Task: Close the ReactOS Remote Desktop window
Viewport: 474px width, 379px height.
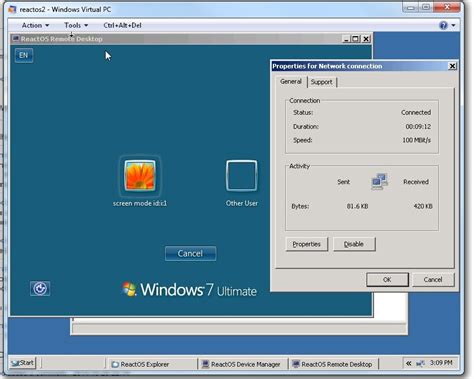Action: coord(366,39)
